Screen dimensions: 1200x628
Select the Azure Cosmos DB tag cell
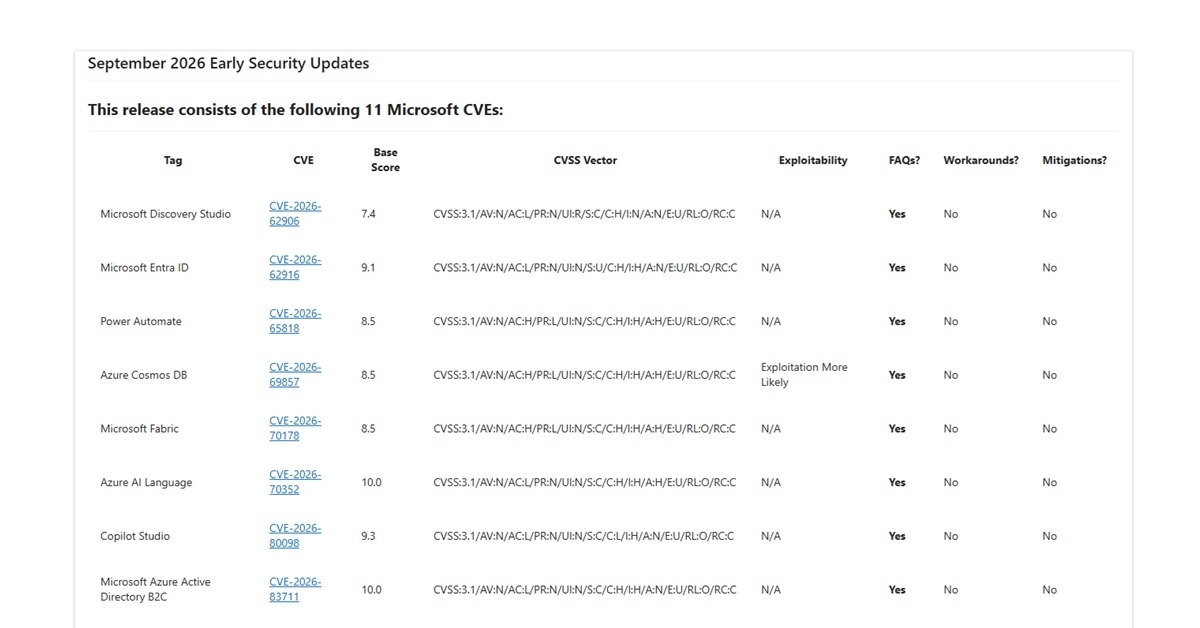coord(143,375)
